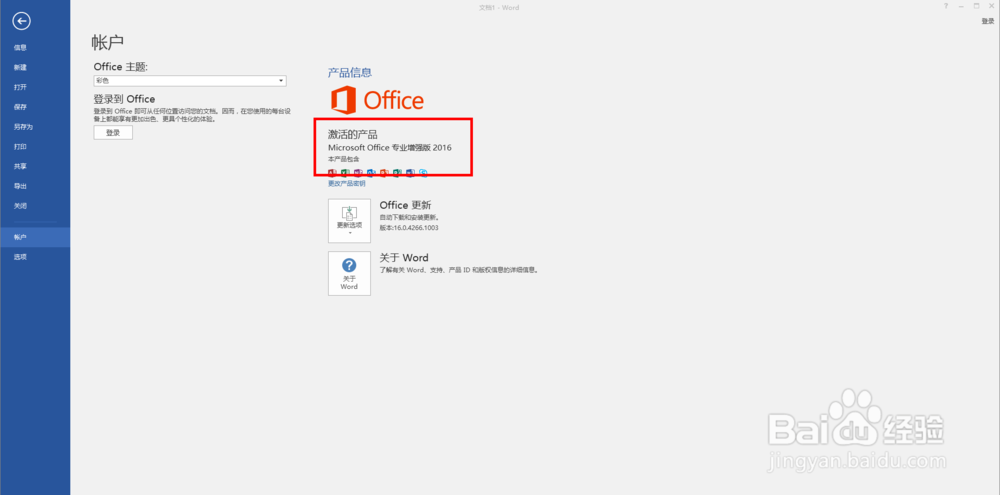The image size is (1000, 495).
Task: Click the 登录 button under 登录到 Office
Action: coord(113,133)
